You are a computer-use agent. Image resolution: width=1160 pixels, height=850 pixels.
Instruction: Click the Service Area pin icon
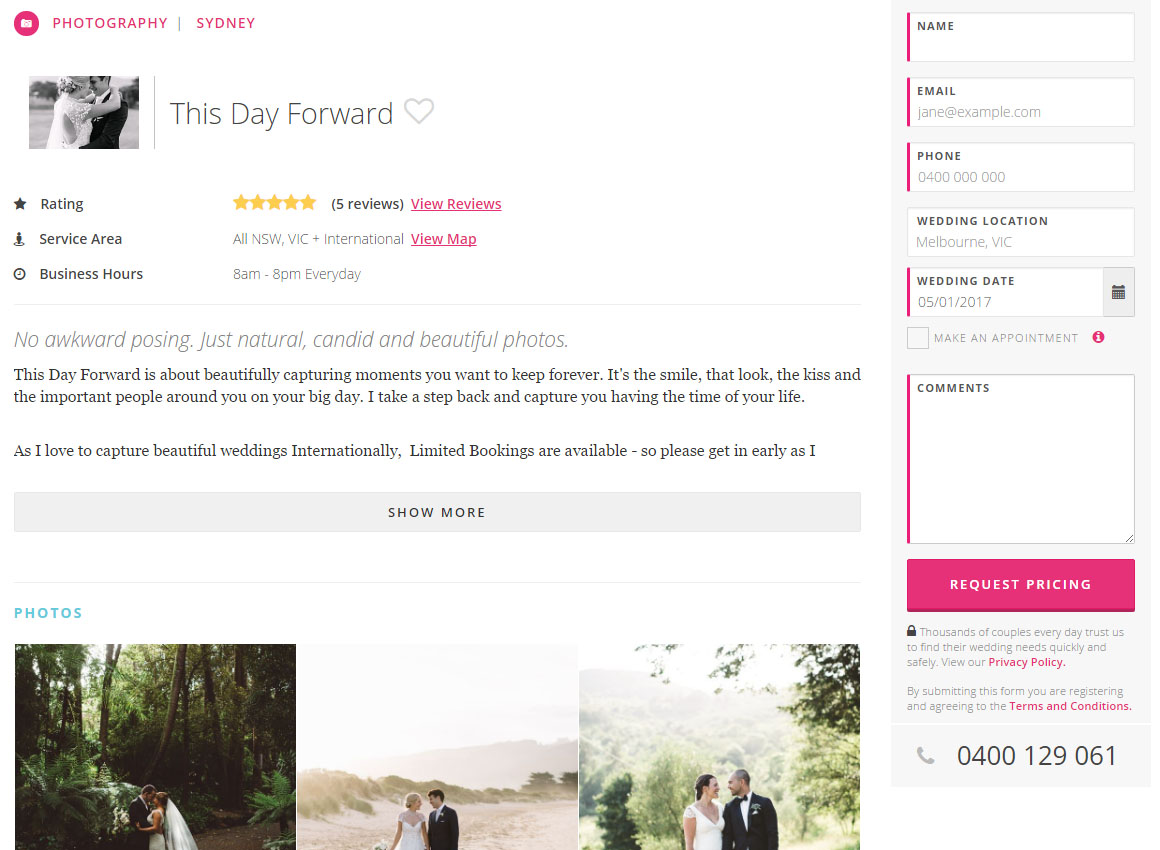coord(20,239)
